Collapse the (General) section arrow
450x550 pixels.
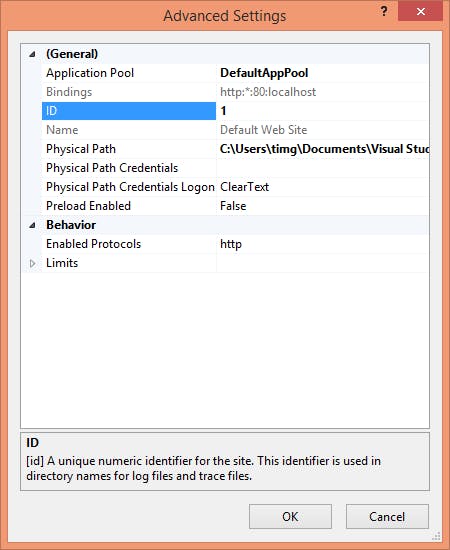click(32, 54)
